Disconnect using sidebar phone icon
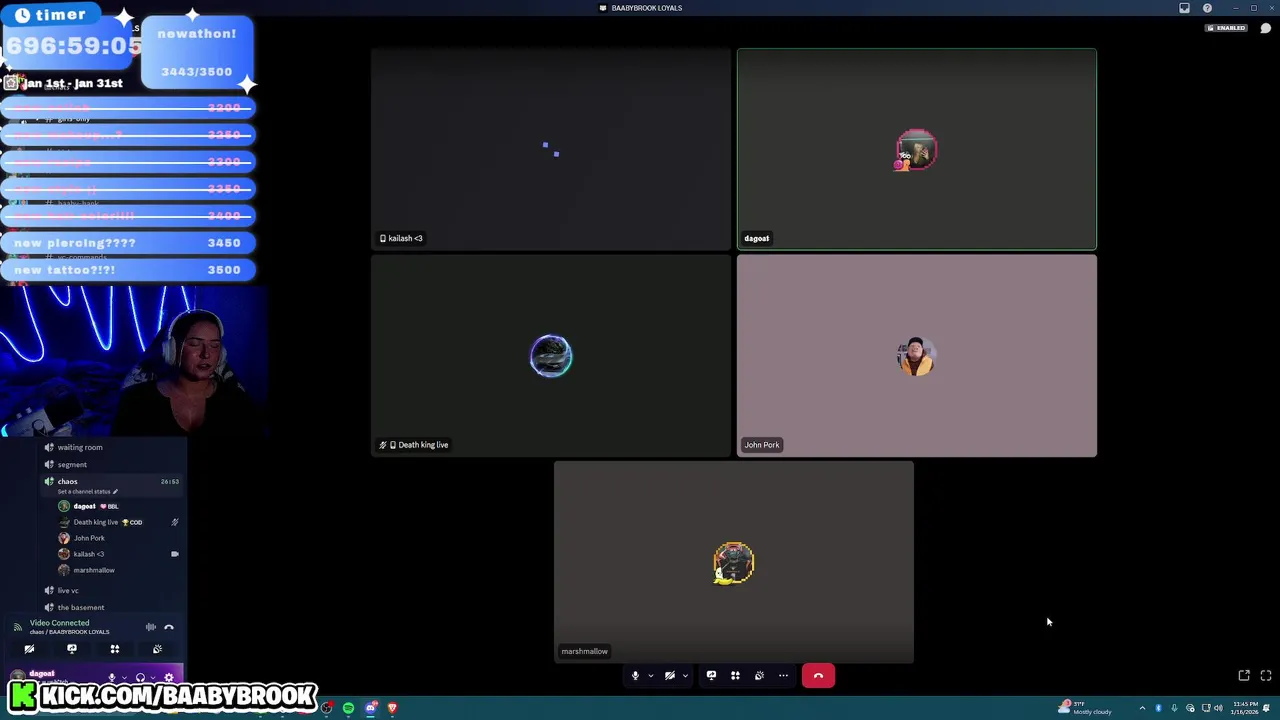The width and height of the screenshot is (1280, 720). click(169, 627)
